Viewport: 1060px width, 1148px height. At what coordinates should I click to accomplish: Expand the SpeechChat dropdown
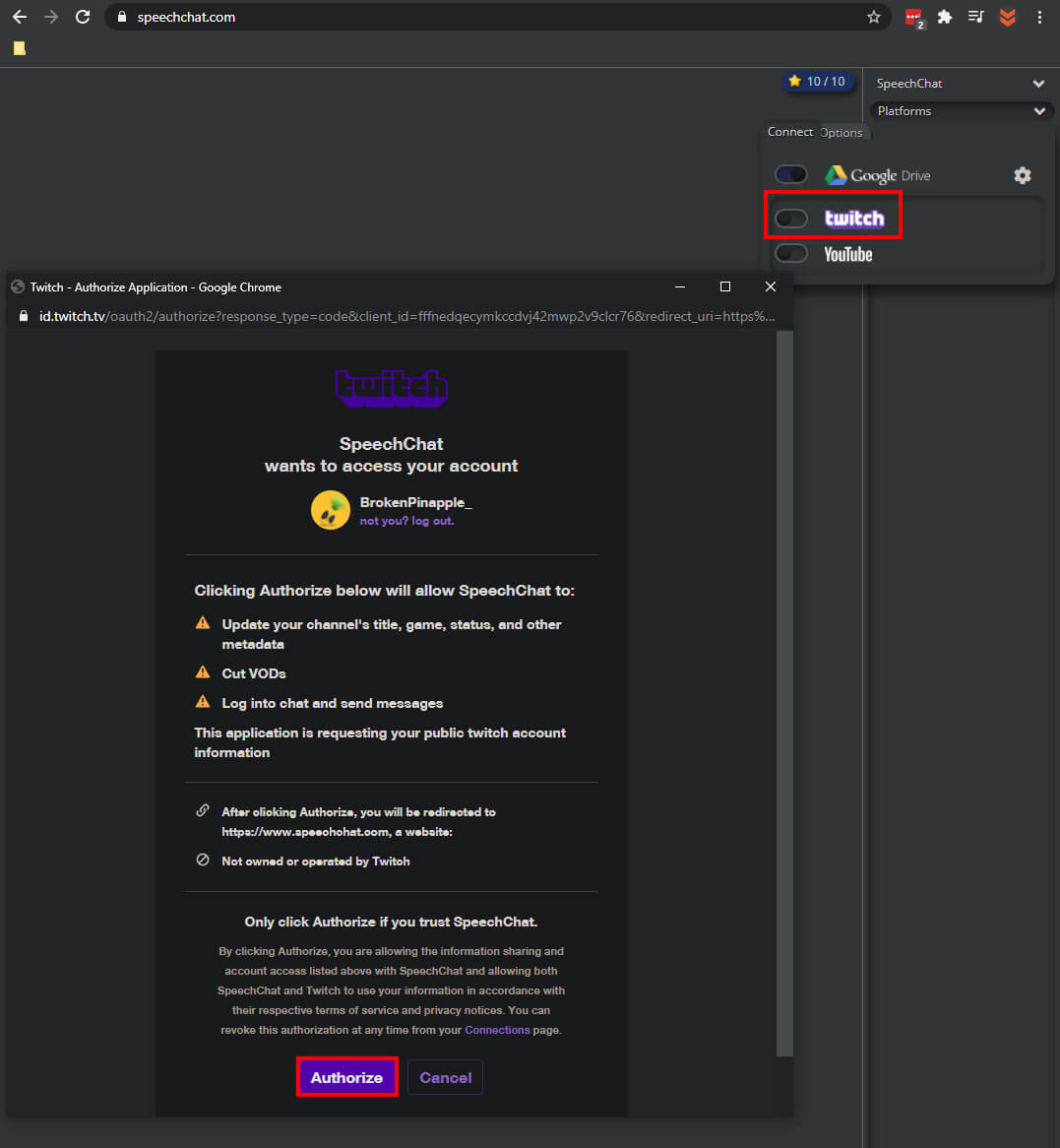click(961, 84)
